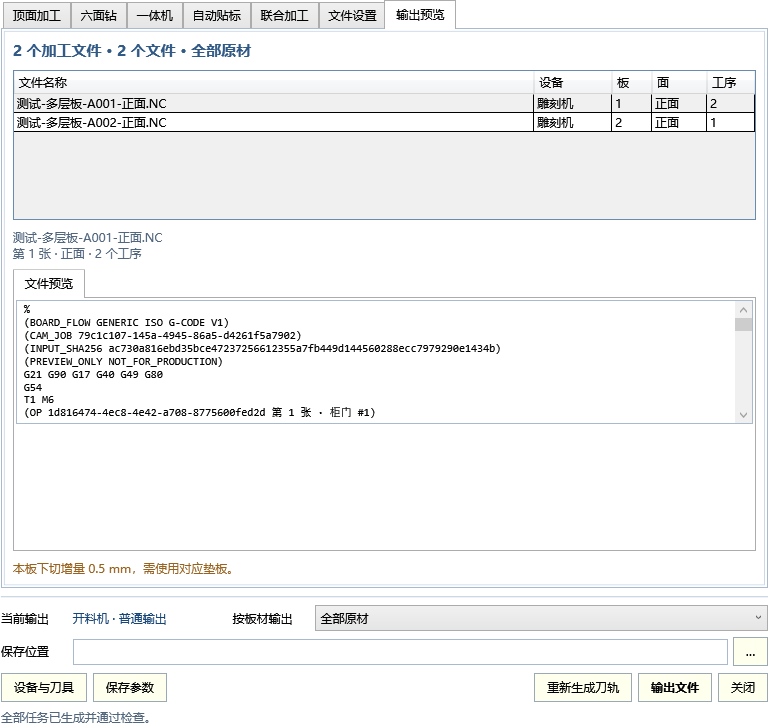Screen dimensions: 768x725
Task: Click 正面 cell in A002 row
Action: point(679,122)
